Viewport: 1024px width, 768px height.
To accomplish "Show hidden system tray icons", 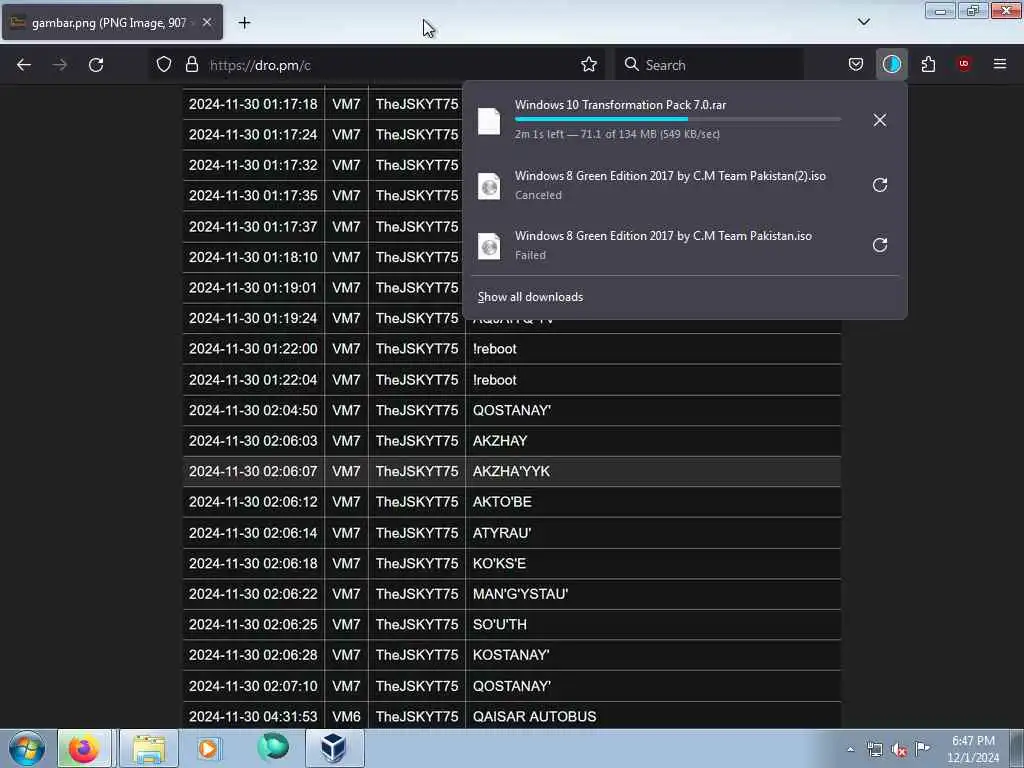I will tap(850, 750).
